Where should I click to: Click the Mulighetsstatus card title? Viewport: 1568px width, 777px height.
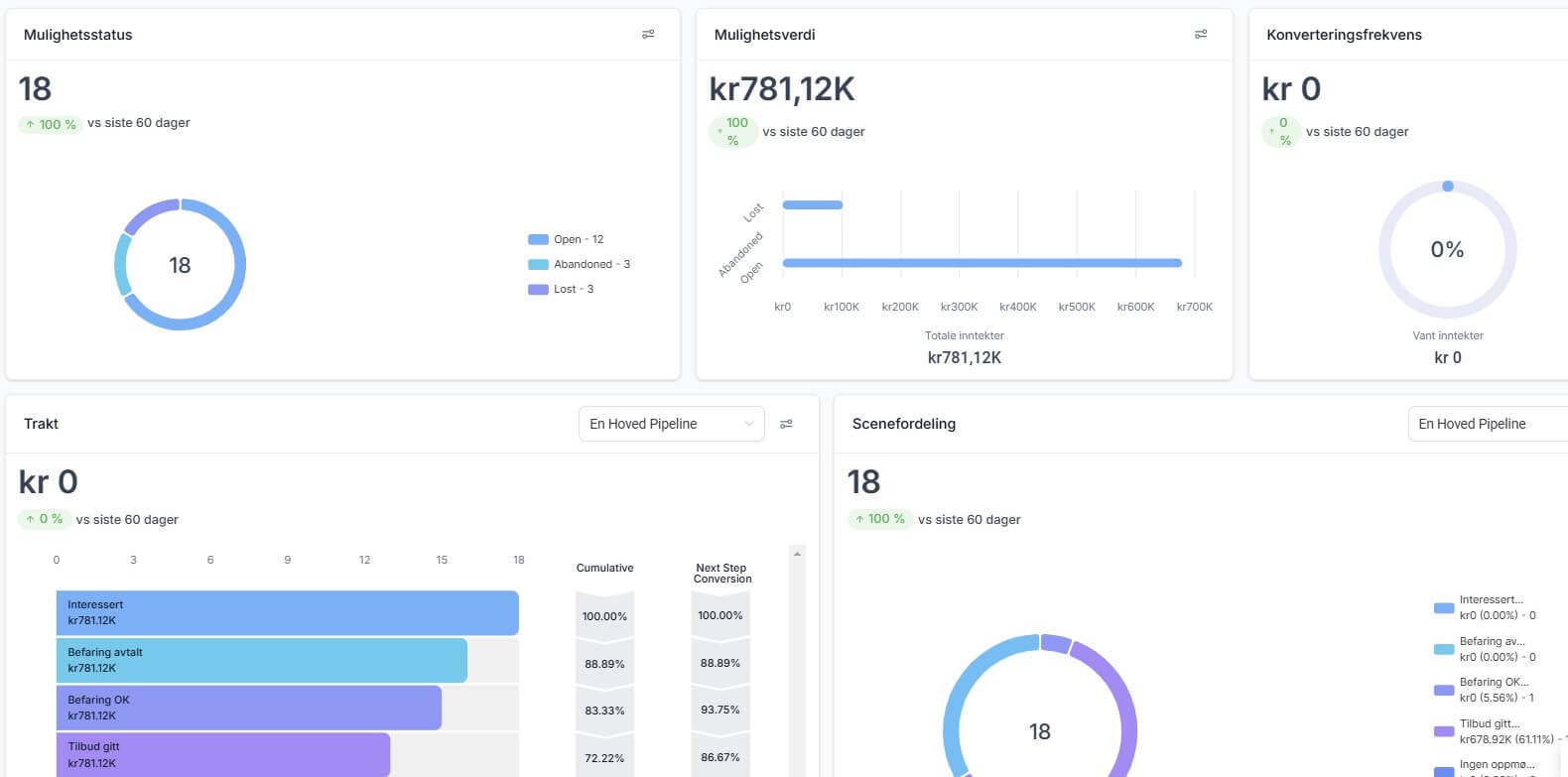point(77,35)
